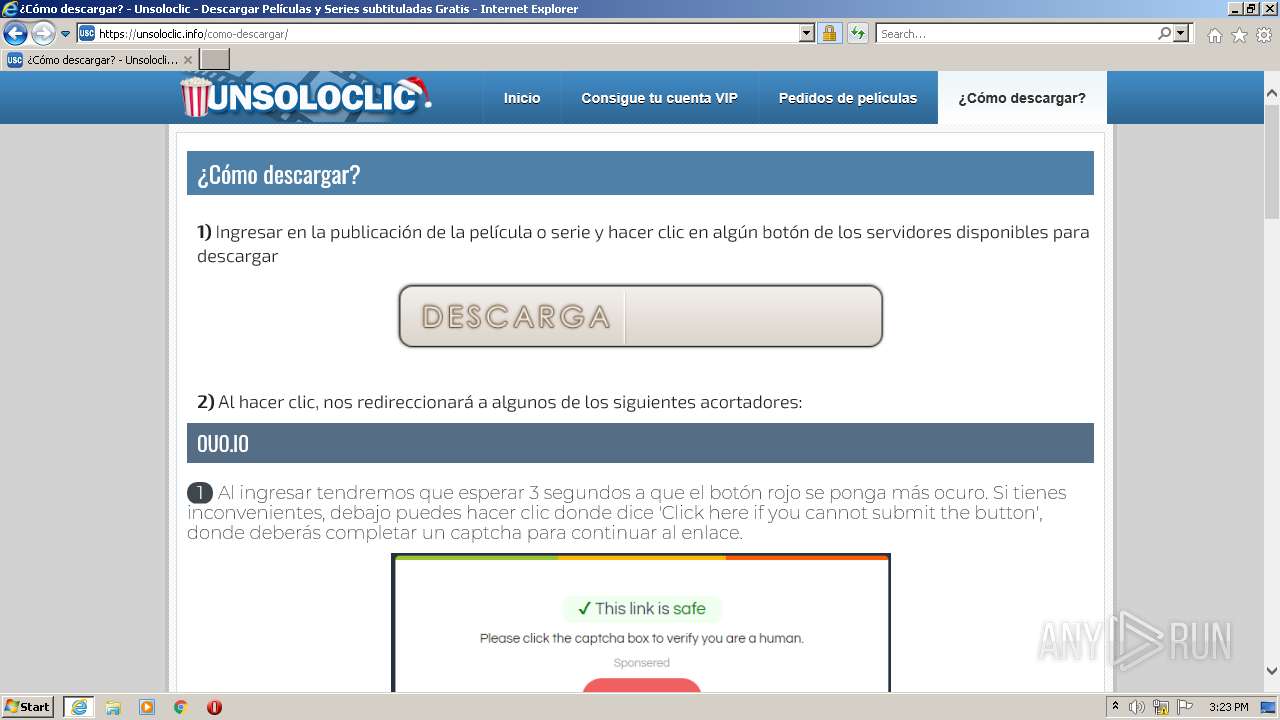
Task: Click the 3:23 PM clock
Action: tap(1228, 707)
